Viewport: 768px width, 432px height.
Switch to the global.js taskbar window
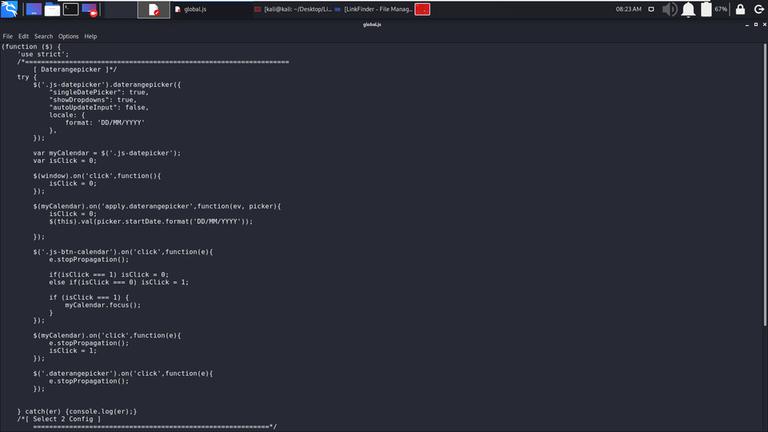191,9
